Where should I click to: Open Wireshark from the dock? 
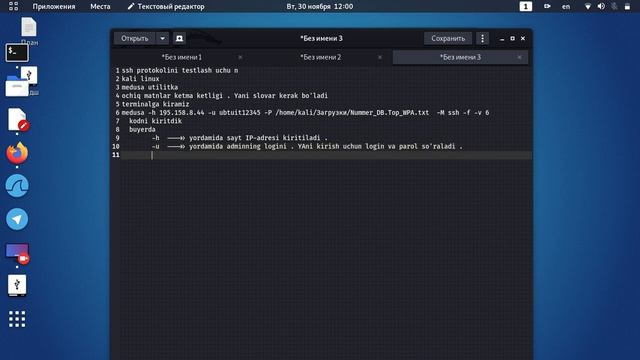pyautogui.click(x=17, y=186)
